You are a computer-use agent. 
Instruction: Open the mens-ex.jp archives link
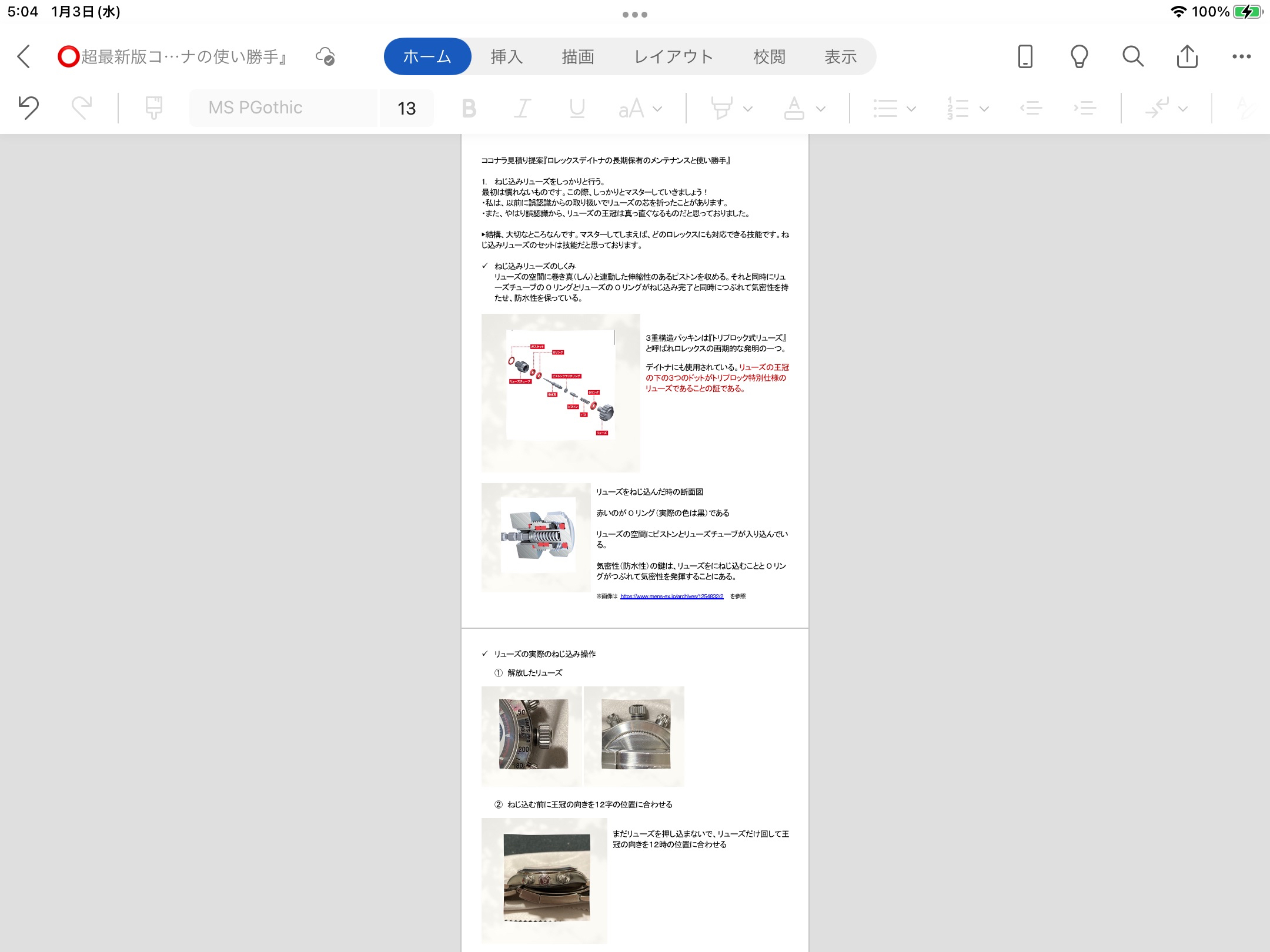671,596
